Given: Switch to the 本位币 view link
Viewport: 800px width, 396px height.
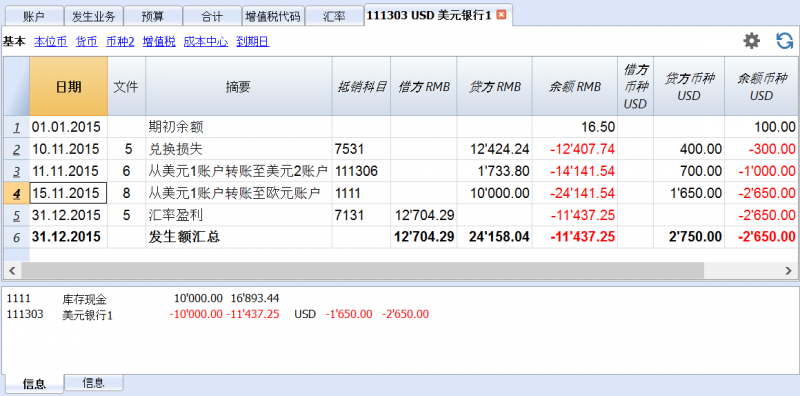Looking at the screenshot, I should click(x=51, y=42).
